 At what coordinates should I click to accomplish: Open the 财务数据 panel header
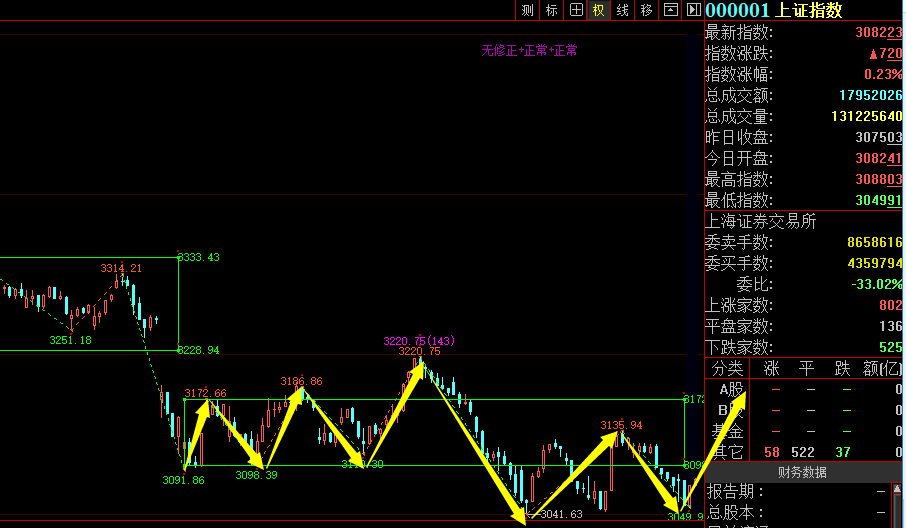point(802,472)
